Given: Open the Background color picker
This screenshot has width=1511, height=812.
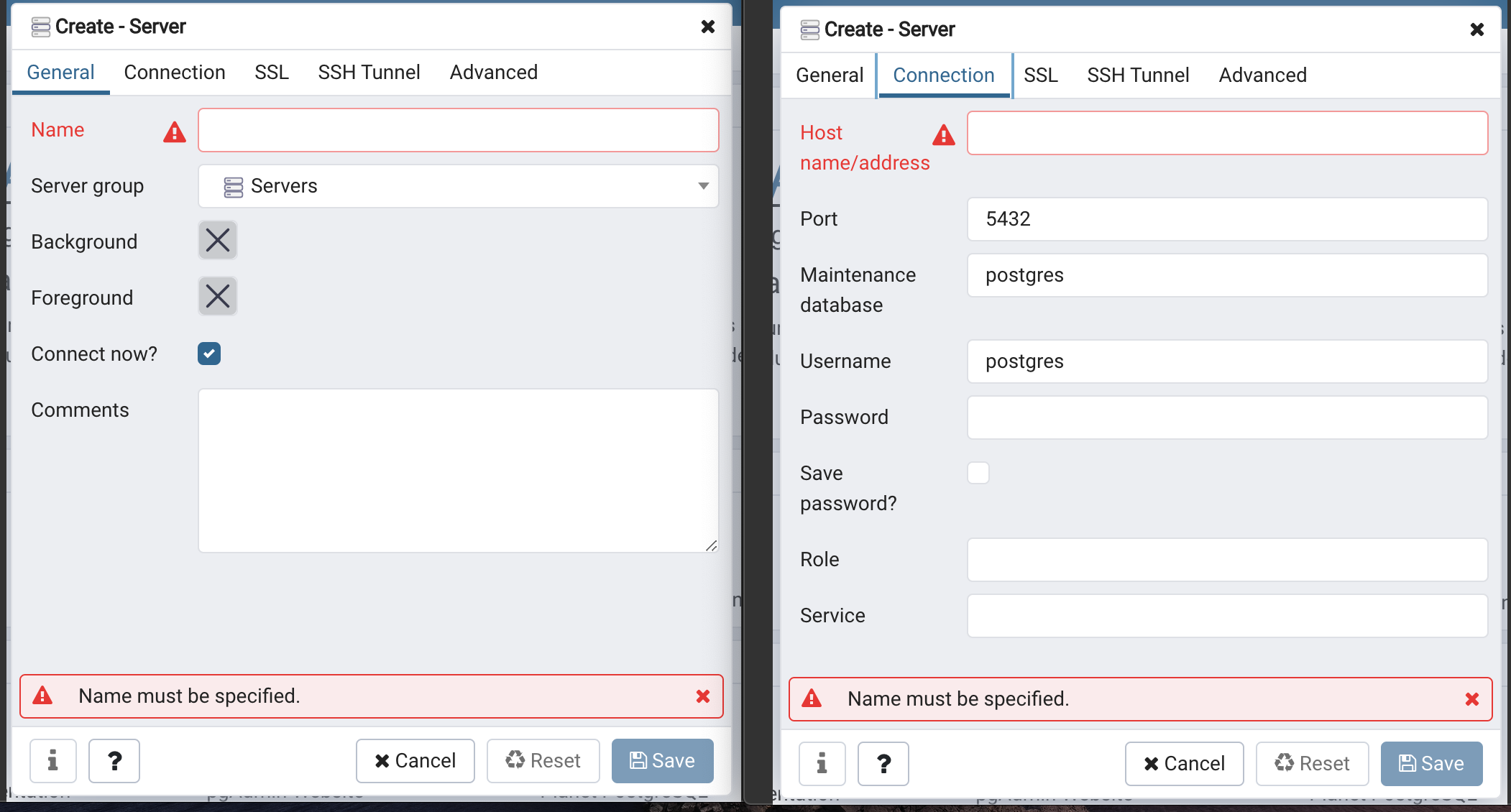Looking at the screenshot, I should coord(217,240).
